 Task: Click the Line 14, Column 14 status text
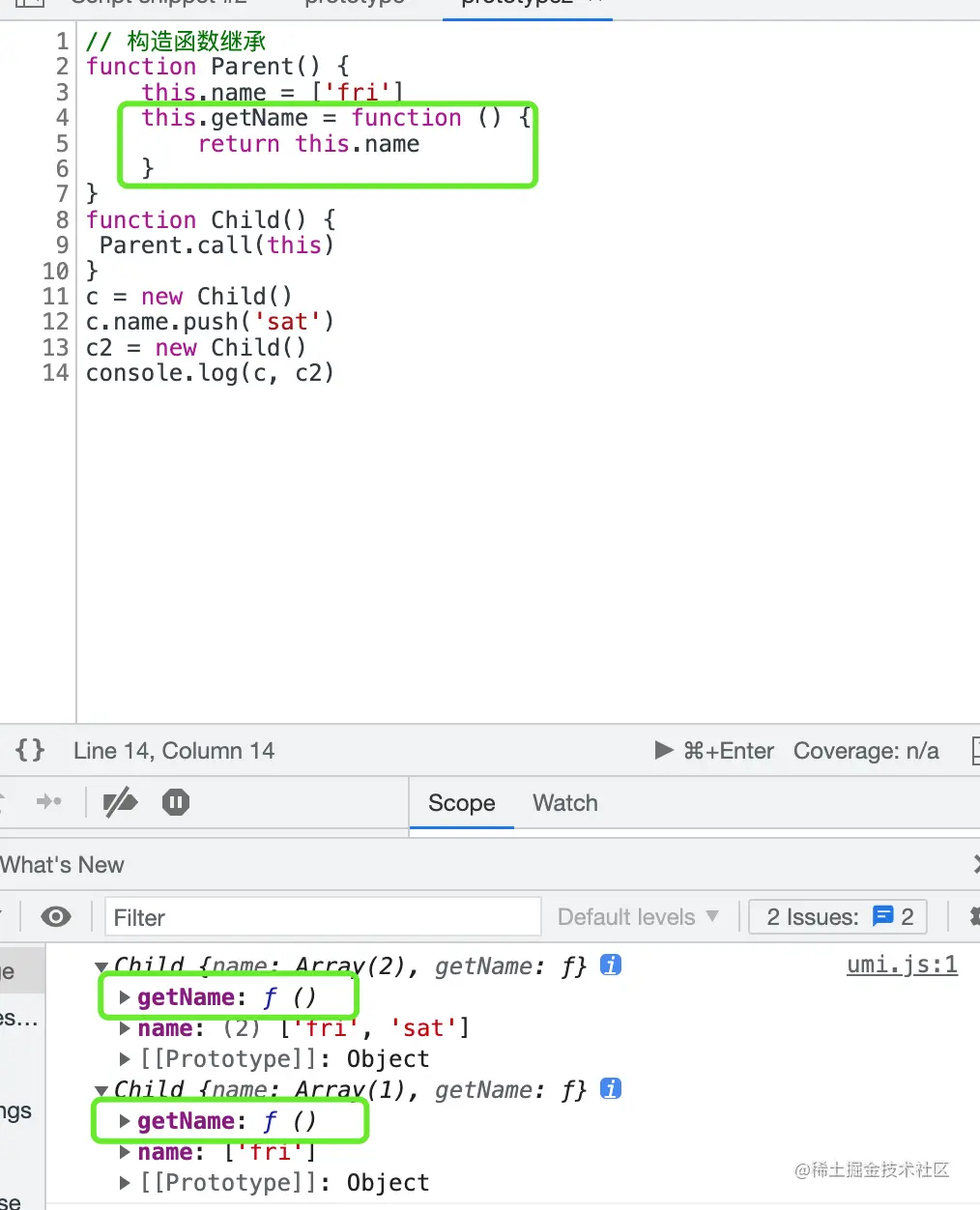point(174,751)
